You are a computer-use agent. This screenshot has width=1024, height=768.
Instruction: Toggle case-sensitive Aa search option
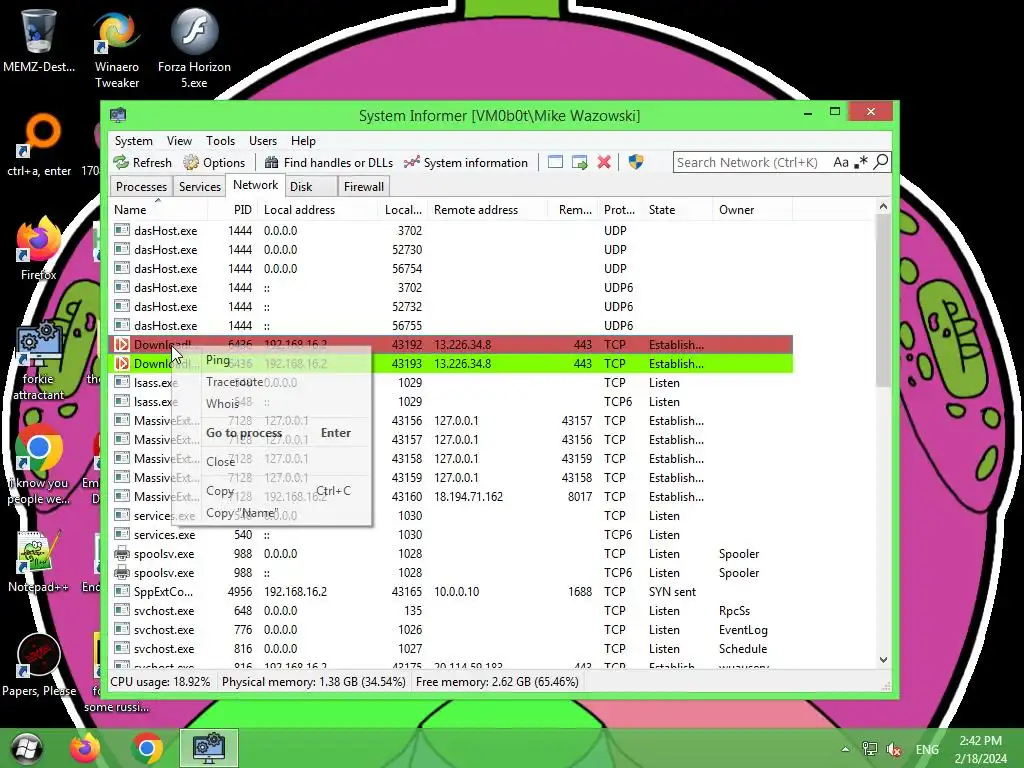(840, 162)
